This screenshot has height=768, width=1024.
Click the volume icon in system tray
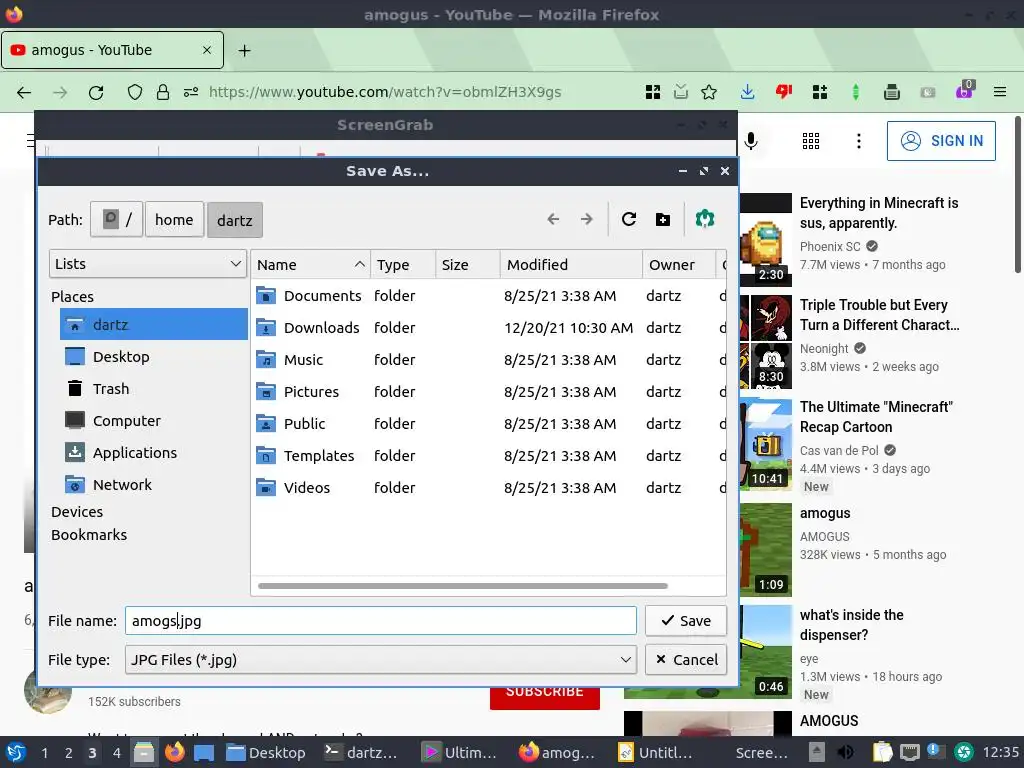pyautogui.click(x=845, y=752)
